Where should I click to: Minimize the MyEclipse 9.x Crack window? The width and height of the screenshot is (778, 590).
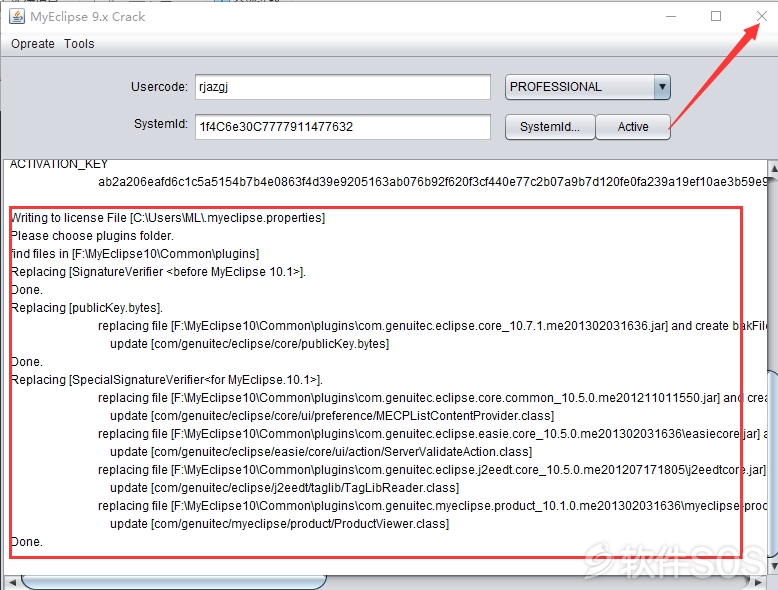click(x=671, y=16)
